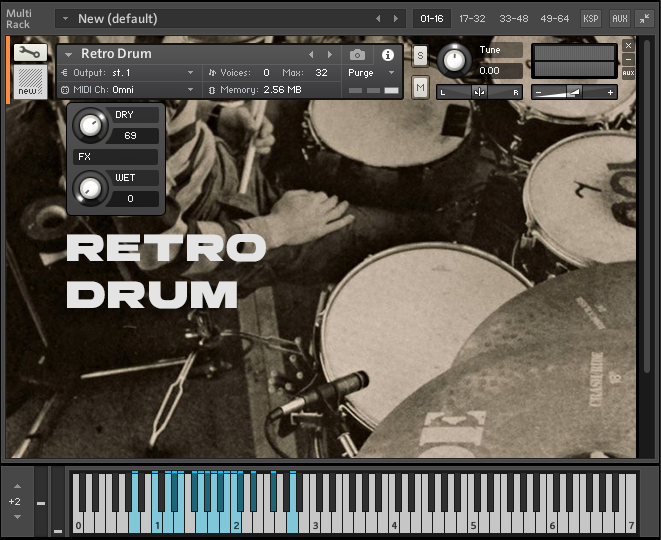Mute the Retro Drum instrument

tap(420, 87)
